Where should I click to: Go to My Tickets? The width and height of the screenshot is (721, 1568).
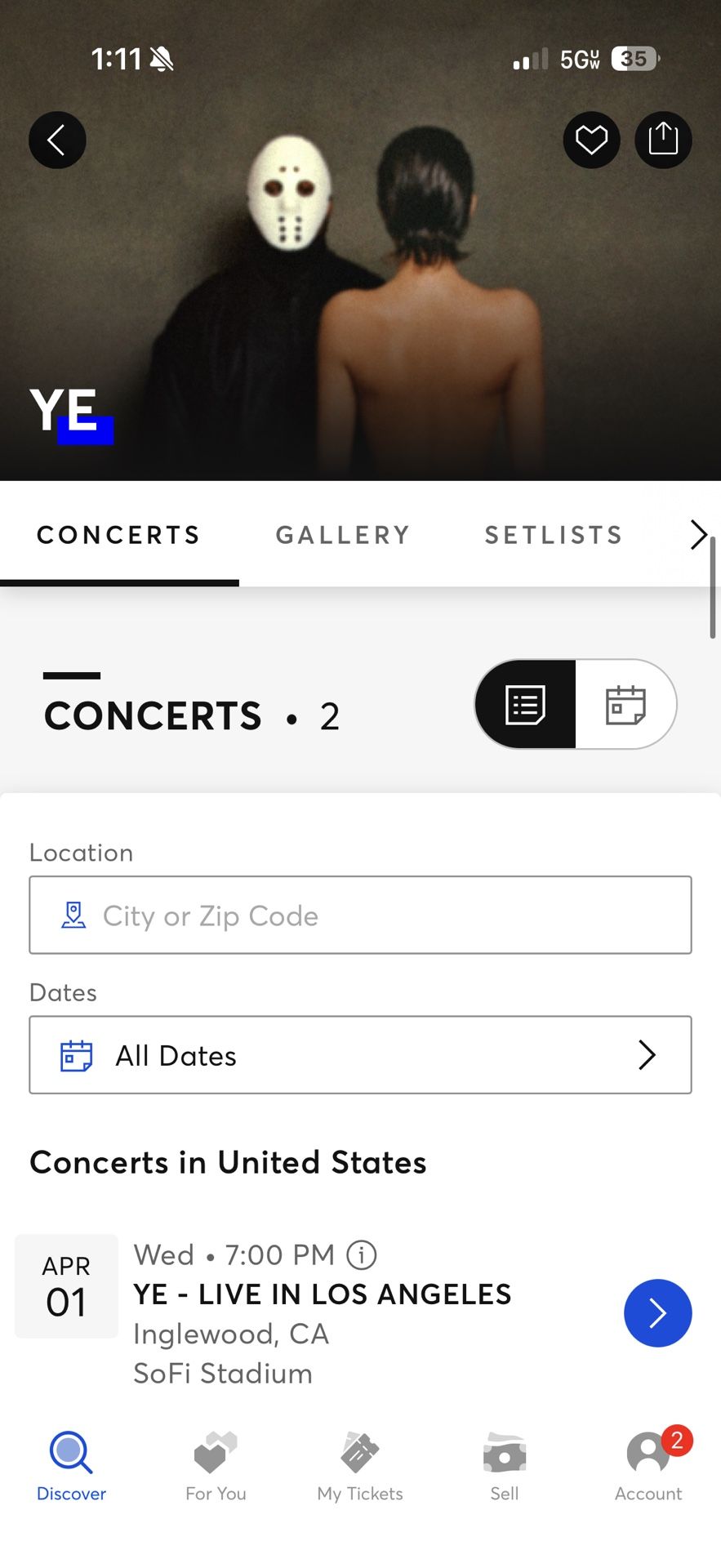(x=360, y=1466)
